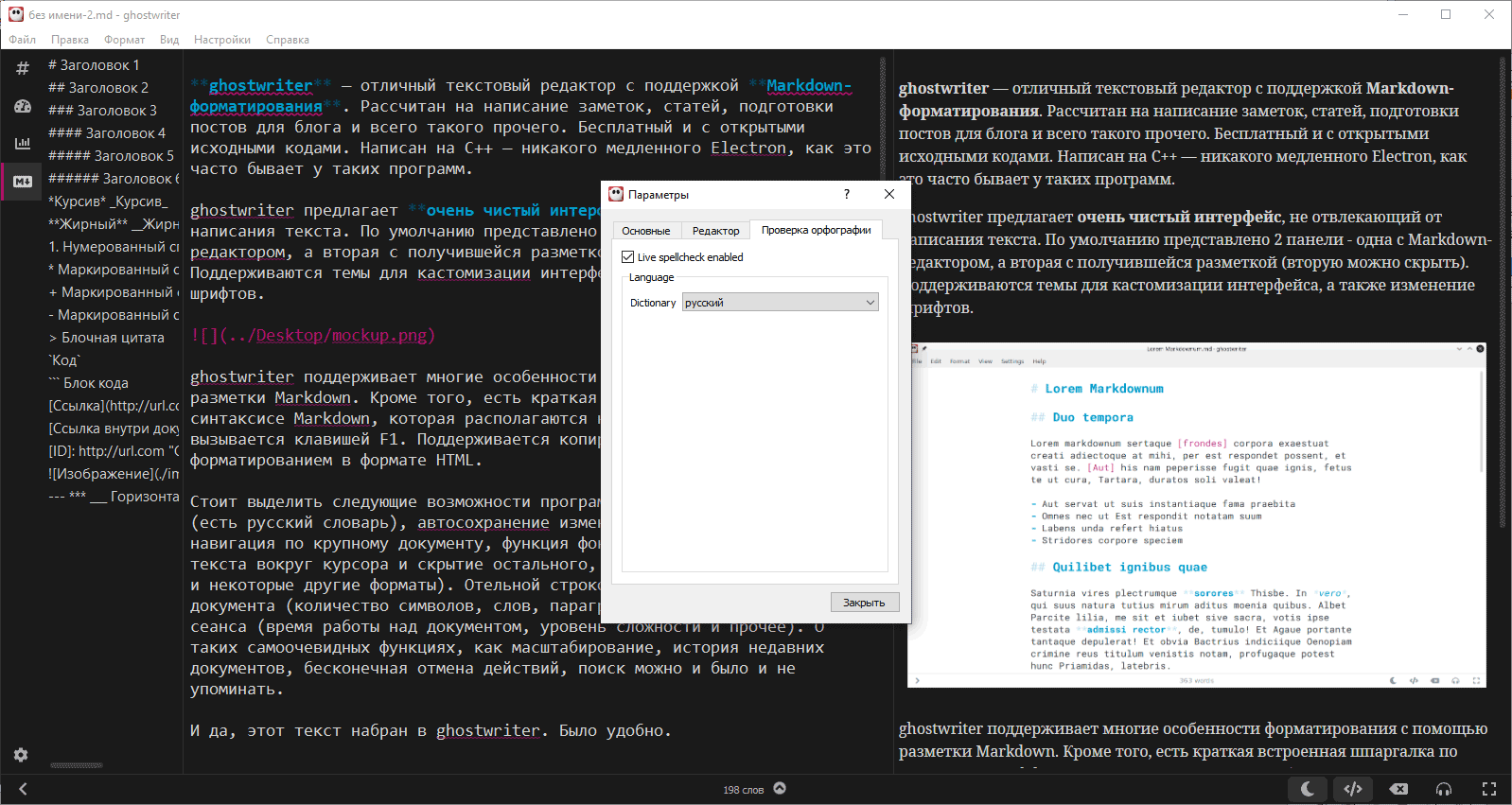Image resolution: width=1512 pixels, height=805 pixels.
Task: Select '###### Заголовок 6' cheat sheet row
Action: point(113,179)
